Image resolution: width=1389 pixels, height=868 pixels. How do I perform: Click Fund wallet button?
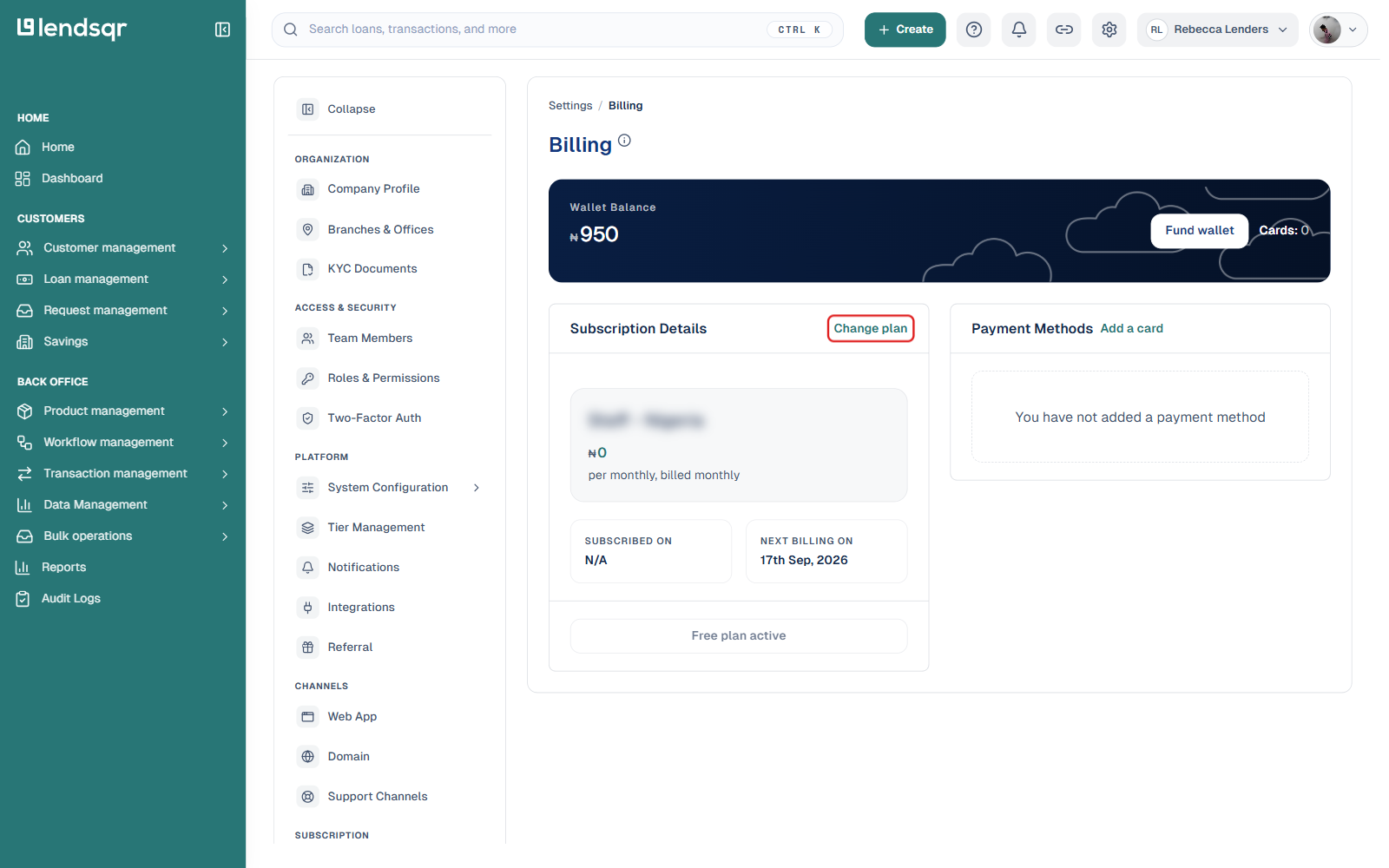tap(1199, 231)
